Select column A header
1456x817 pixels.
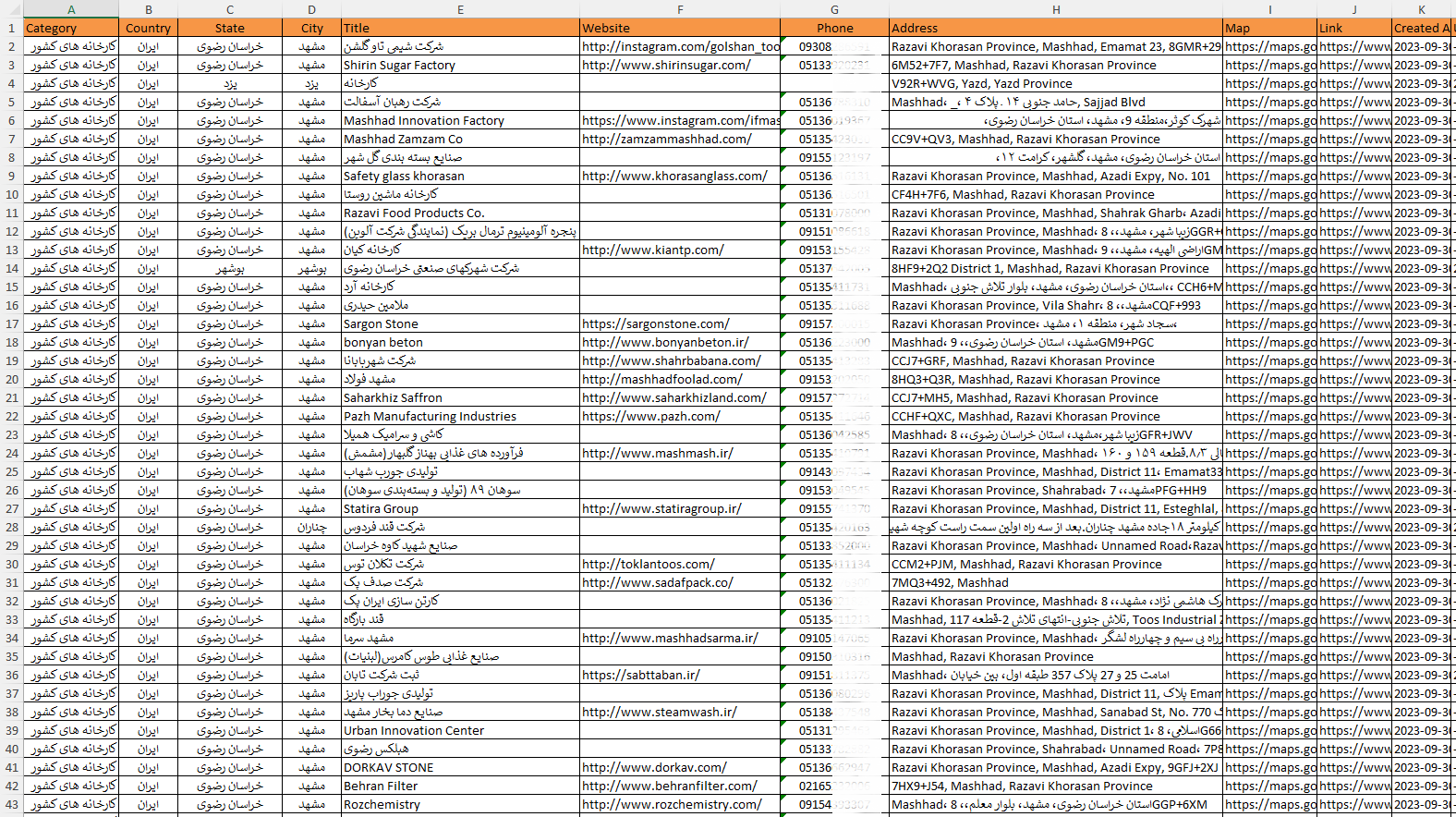(71, 9)
